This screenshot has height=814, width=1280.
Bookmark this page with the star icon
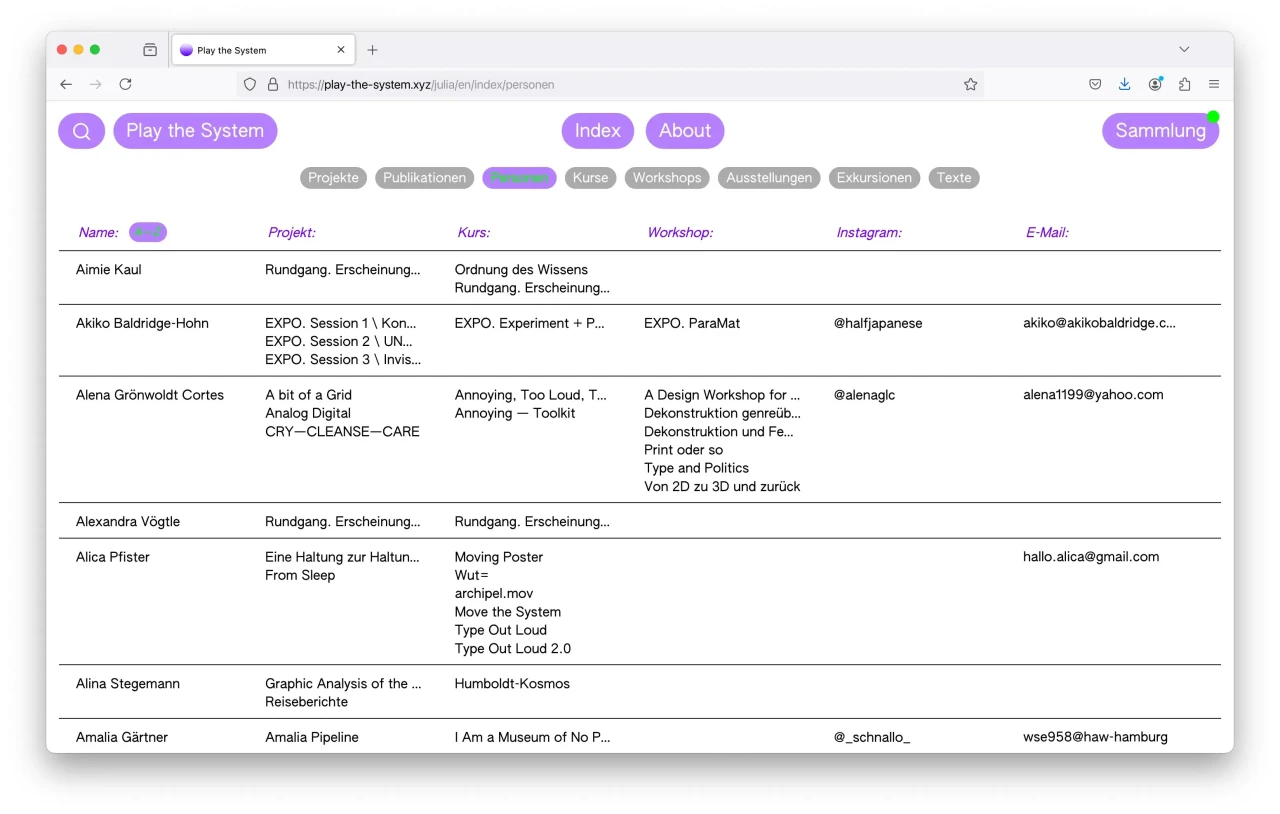970,85
